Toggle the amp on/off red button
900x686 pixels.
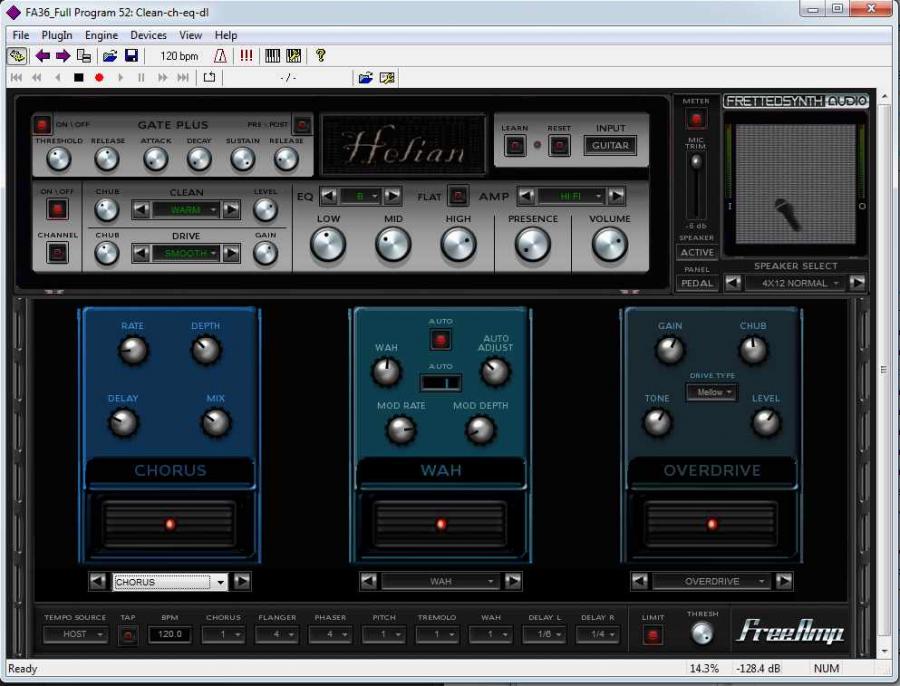point(57,210)
